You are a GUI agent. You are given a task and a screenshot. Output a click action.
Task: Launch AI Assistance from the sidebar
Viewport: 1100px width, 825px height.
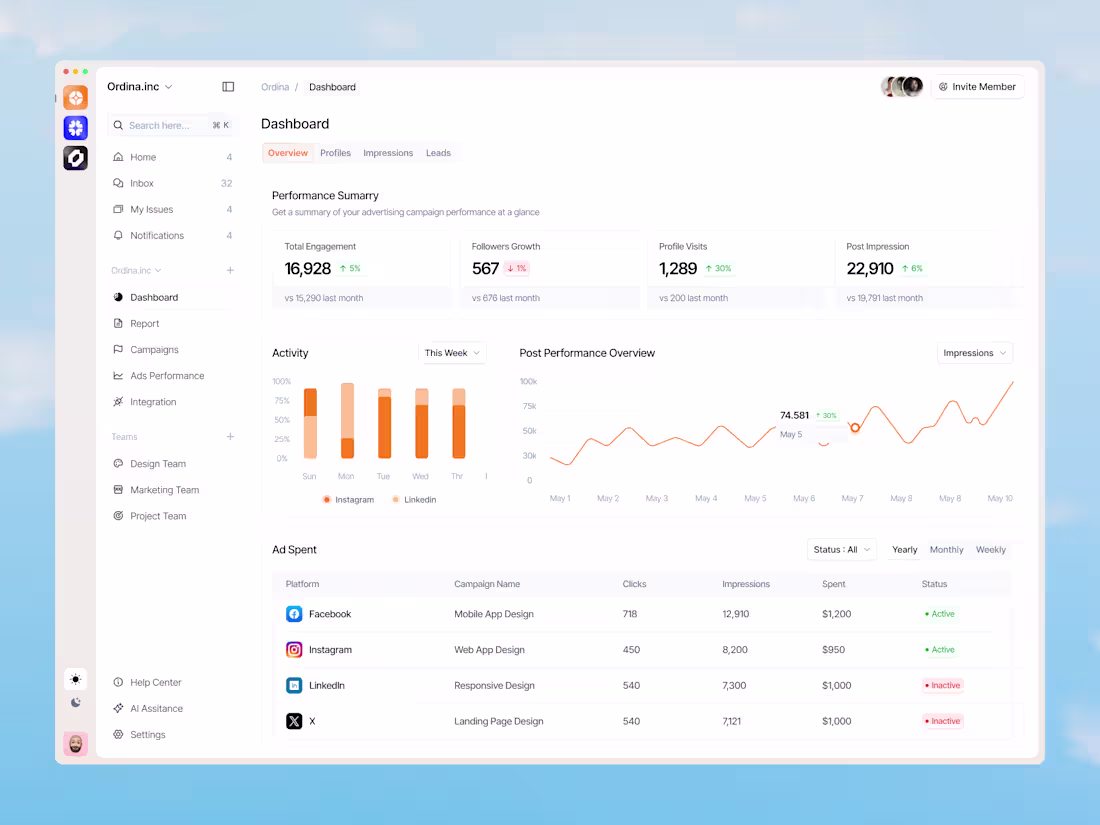(x=155, y=708)
